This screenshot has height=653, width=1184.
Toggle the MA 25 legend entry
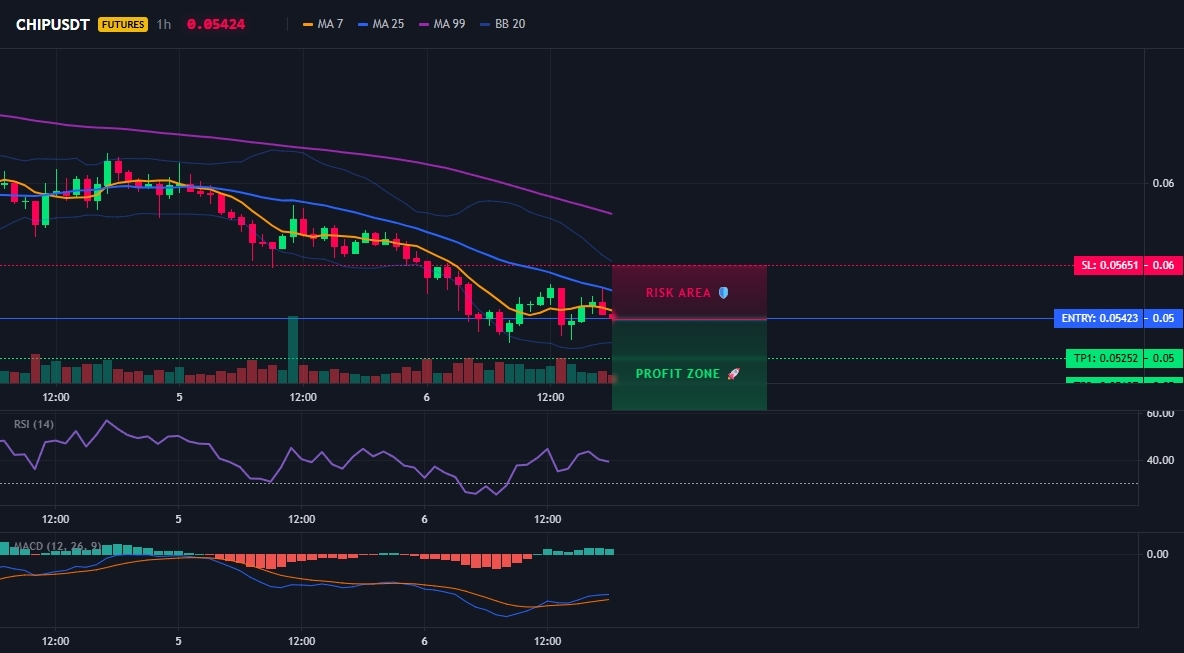pos(381,24)
